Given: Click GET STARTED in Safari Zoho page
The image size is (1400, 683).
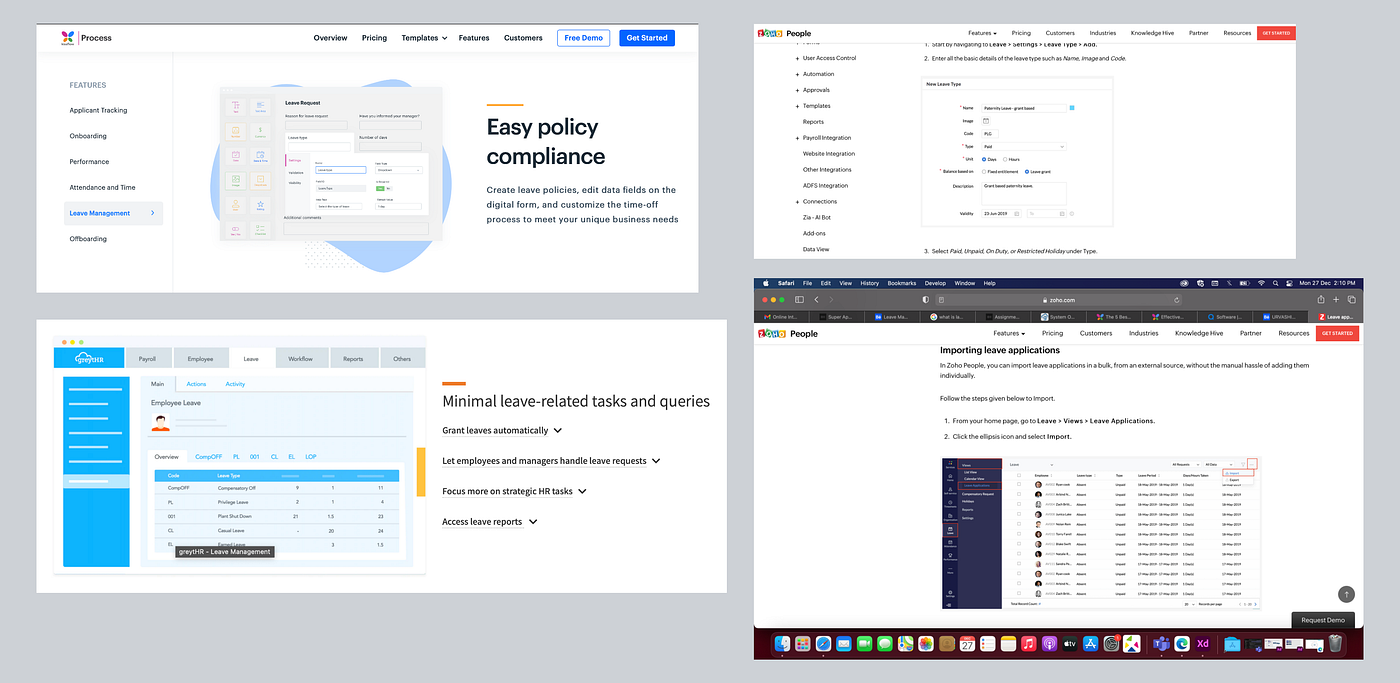Looking at the screenshot, I should pyautogui.click(x=1337, y=333).
